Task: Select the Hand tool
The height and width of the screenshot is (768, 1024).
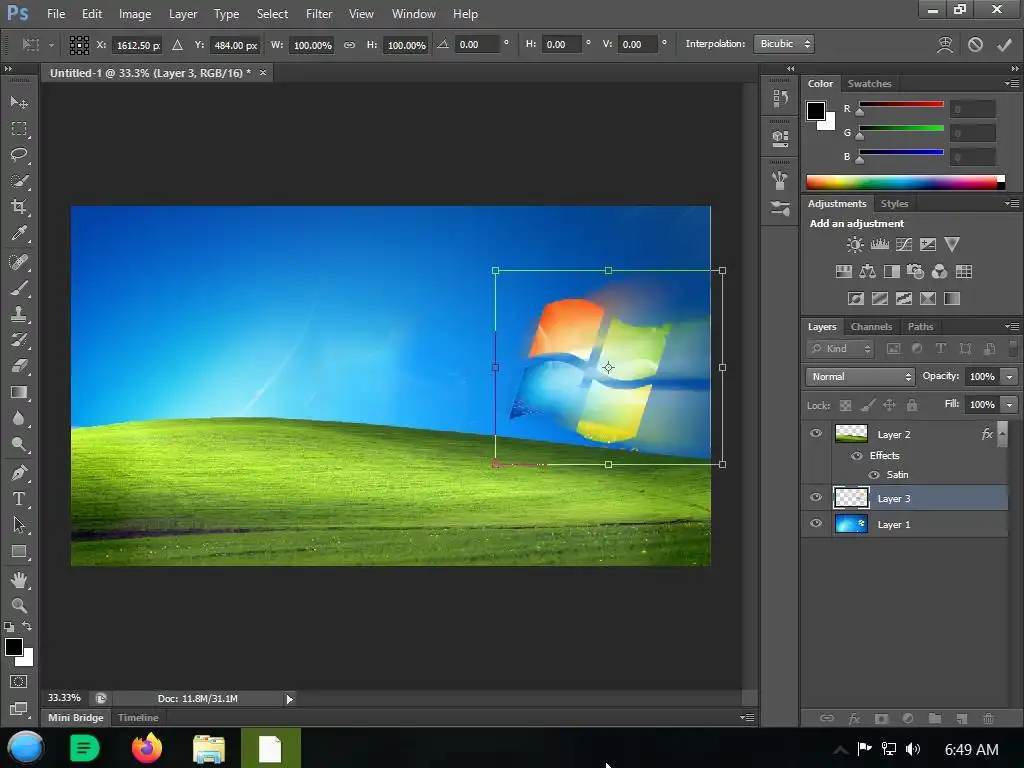Action: 19,580
